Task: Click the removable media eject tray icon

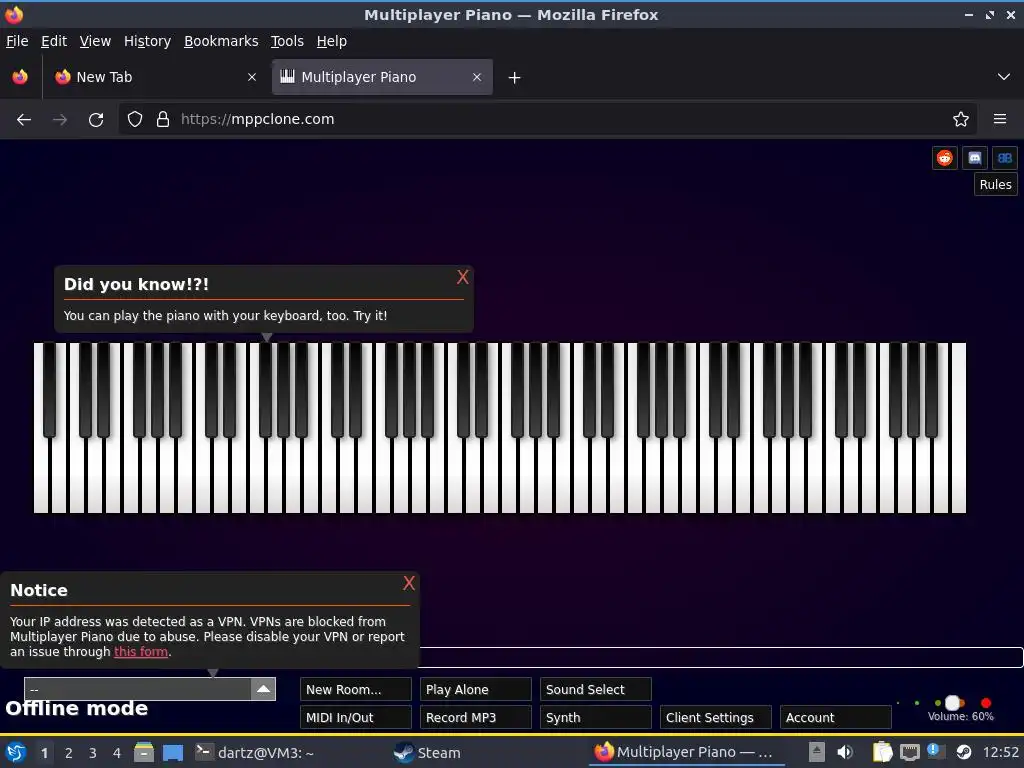Action: coord(816,753)
